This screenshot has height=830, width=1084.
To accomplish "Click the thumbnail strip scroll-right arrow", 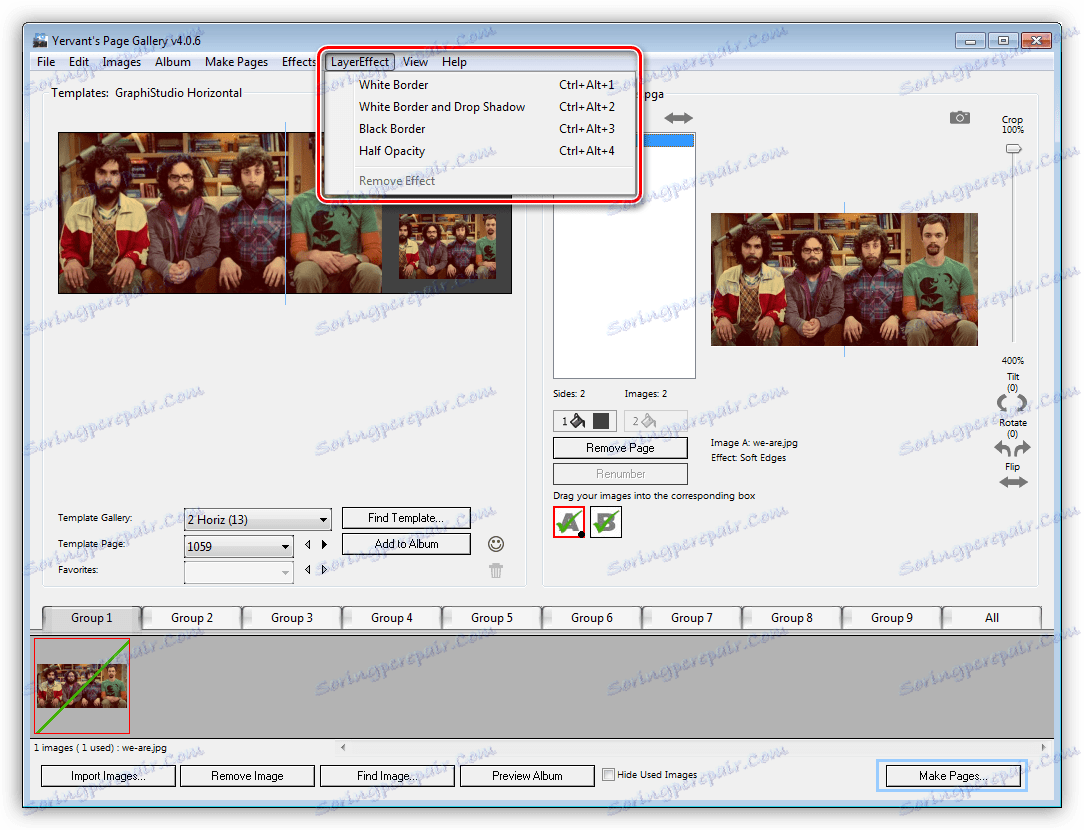I will coord(1044,747).
